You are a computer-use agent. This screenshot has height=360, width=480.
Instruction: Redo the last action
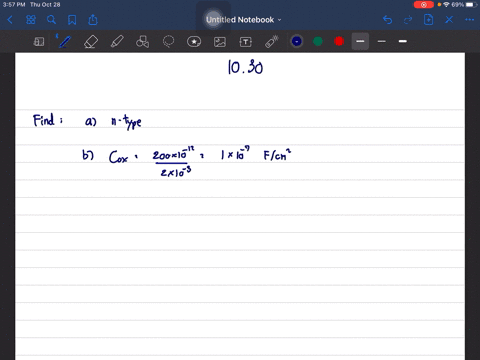tap(408, 20)
